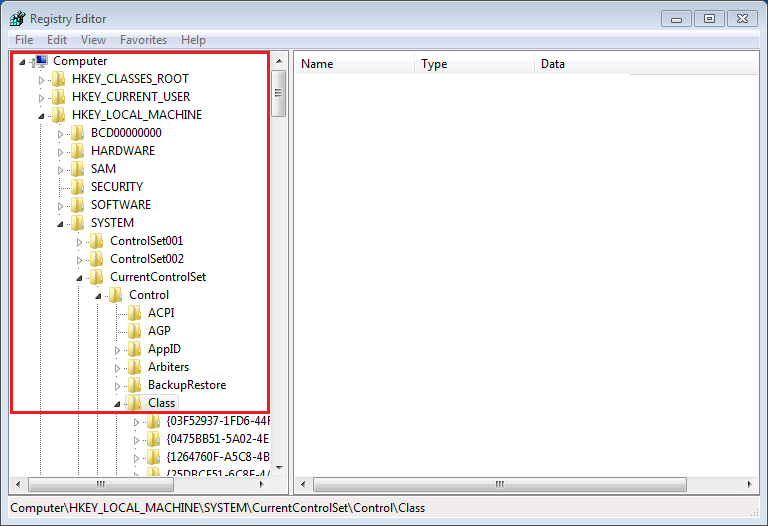Click the tree pane scroll down arrow
The image size is (768, 526).
[279, 468]
